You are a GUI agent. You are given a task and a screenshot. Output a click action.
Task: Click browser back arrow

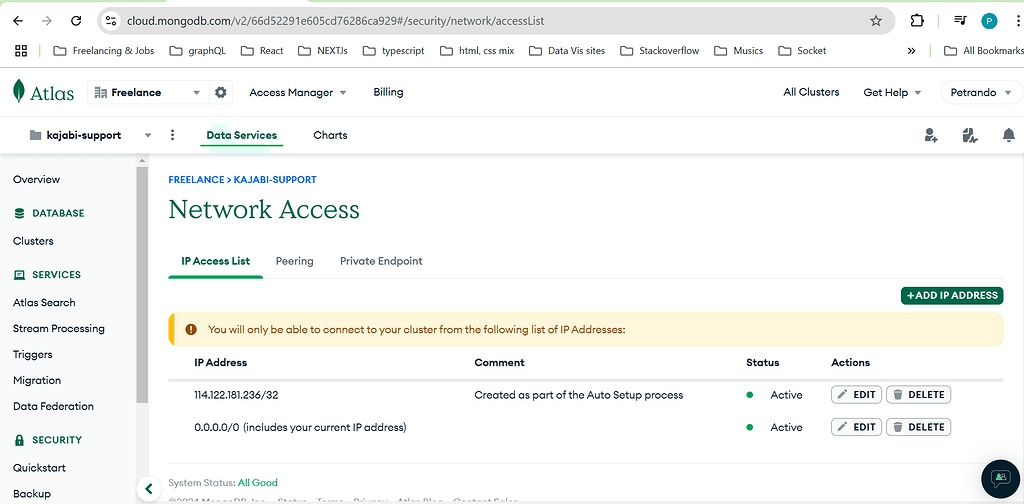pyautogui.click(x=18, y=21)
